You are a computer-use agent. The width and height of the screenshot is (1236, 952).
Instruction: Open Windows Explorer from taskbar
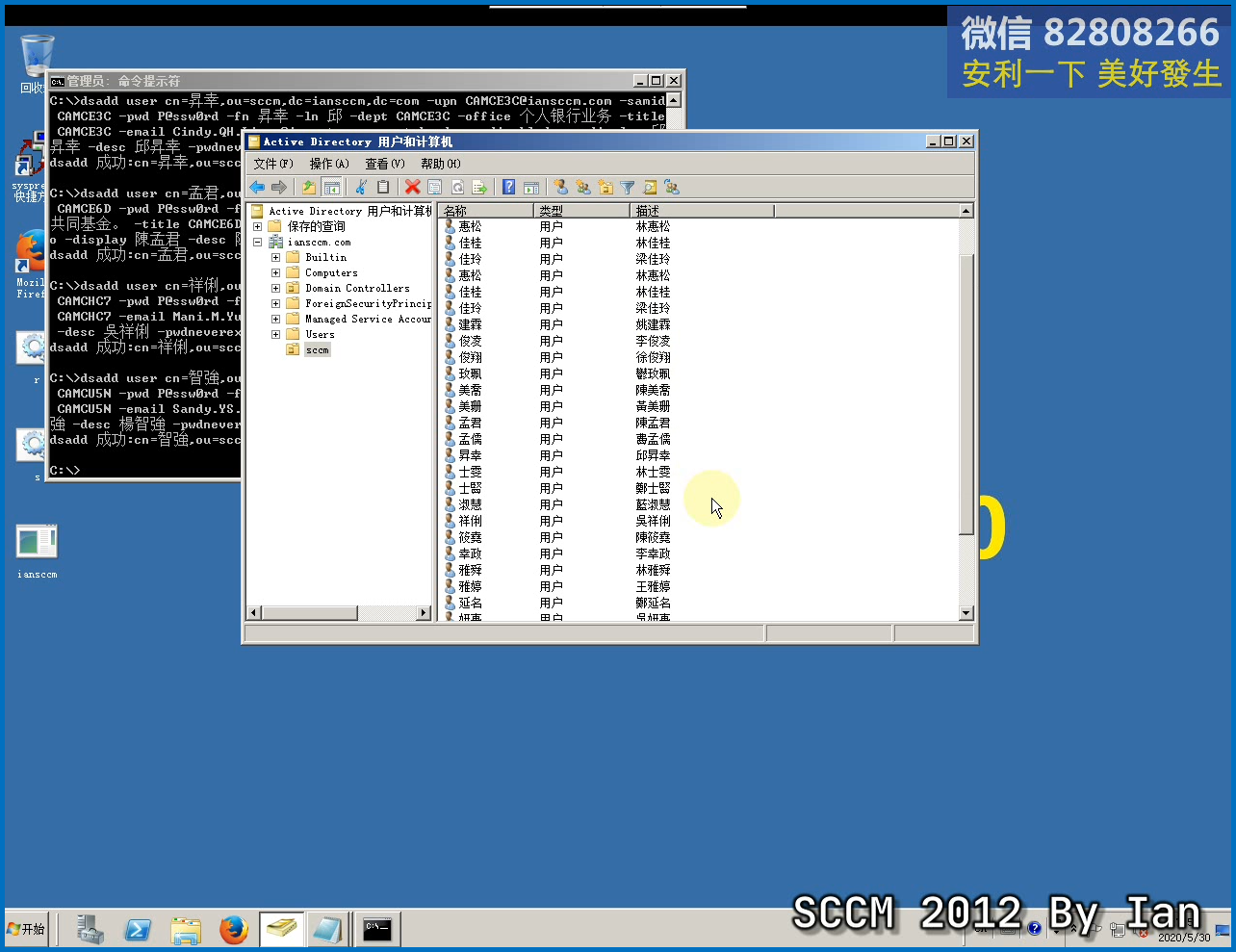tap(186, 930)
